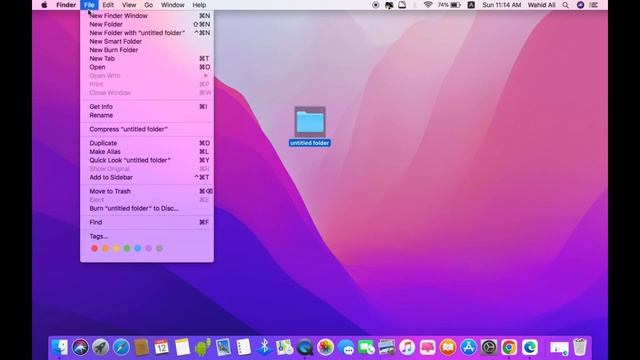Choose Open from the File menu
The width and height of the screenshot is (640, 360).
[x=147, y=67]
